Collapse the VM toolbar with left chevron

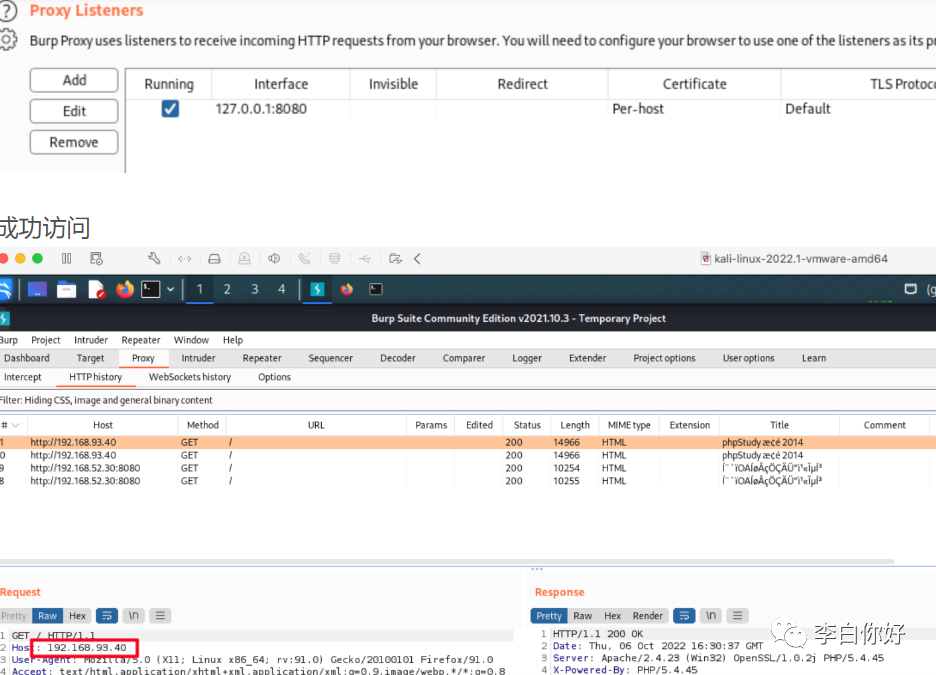(417, 258)
